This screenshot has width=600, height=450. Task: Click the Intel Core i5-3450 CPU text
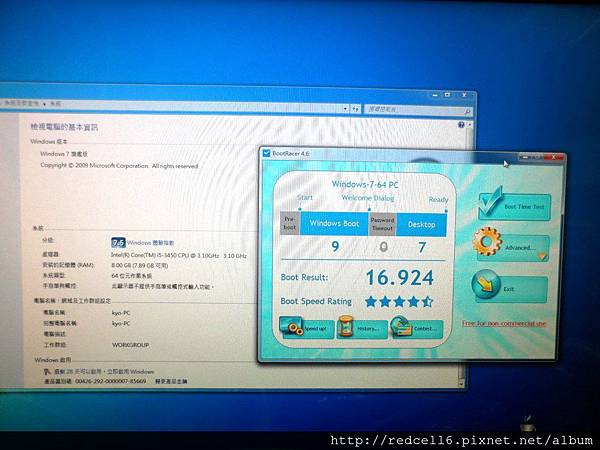pyautogui.click(x=179, y=255)
